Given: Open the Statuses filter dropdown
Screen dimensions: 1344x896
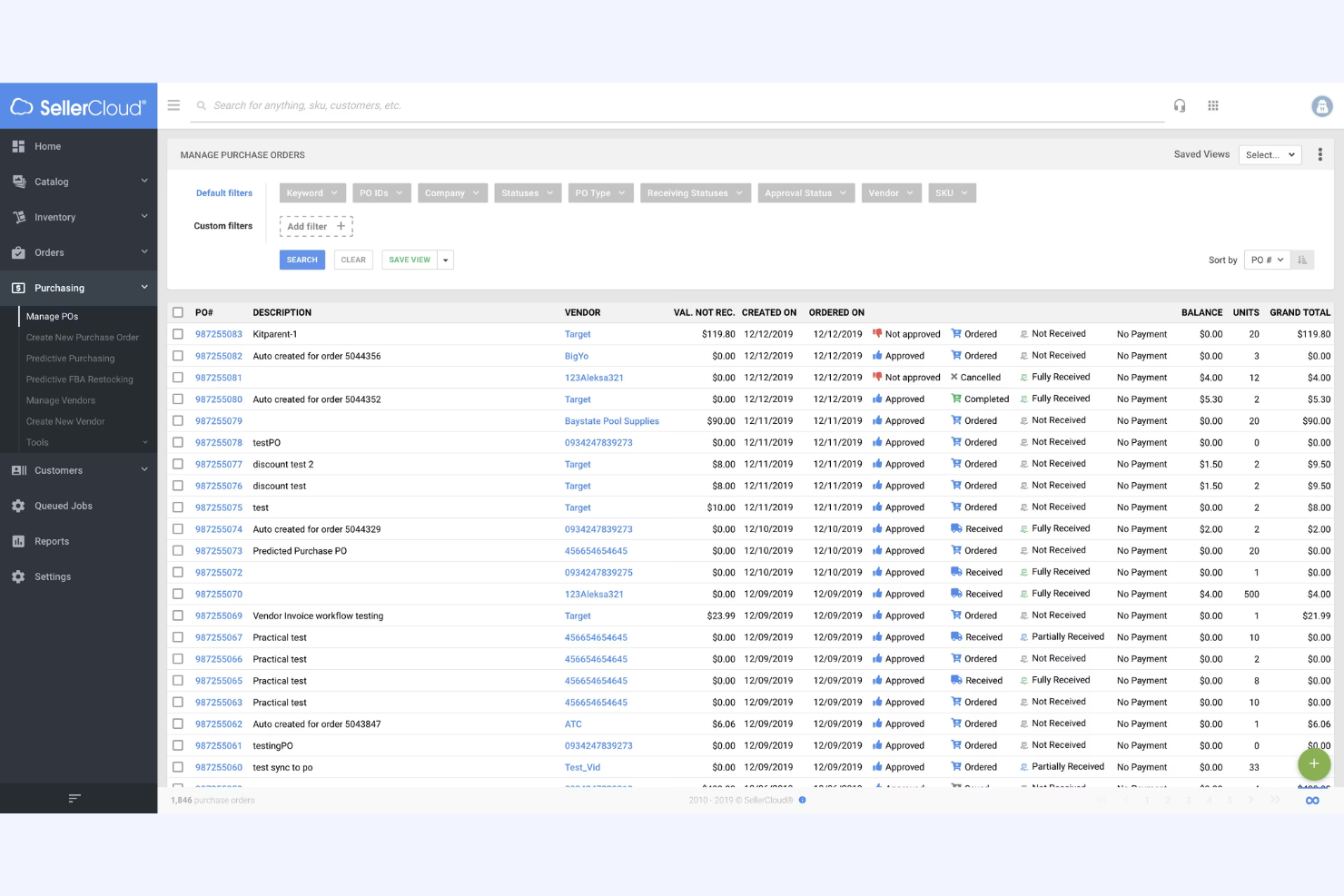Looking at the screenshot, I should [528, 192].
